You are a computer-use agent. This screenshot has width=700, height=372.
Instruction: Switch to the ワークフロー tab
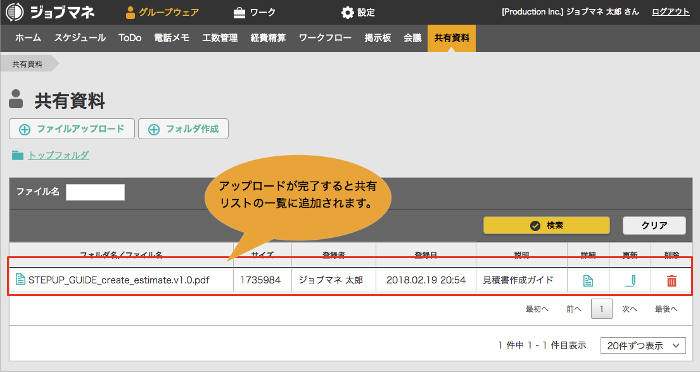coord(325,38)
